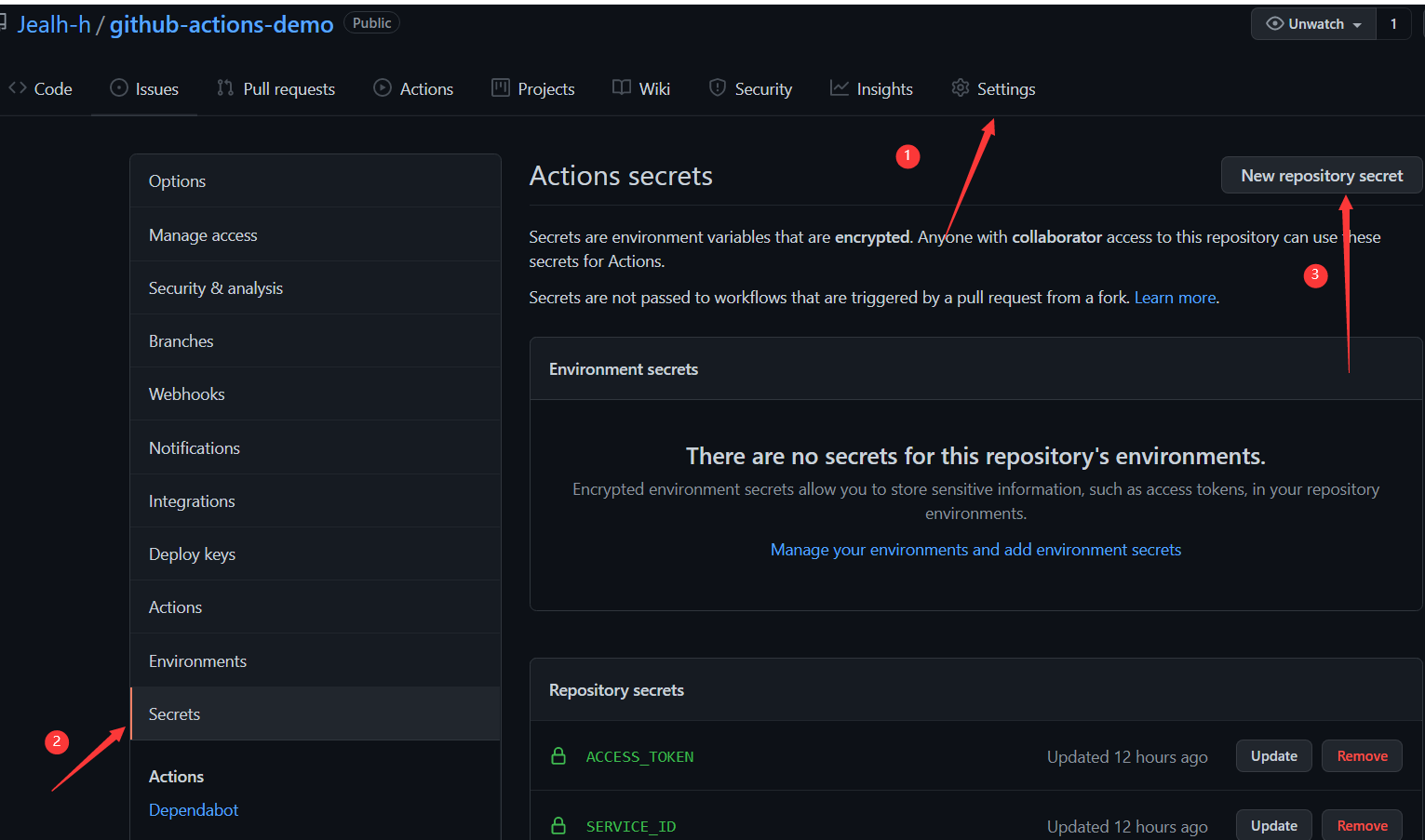The width and height of the screenshot is (1425, 840).
Task: Click the Pull requests branch icon
Action: [x=225, y=87]
